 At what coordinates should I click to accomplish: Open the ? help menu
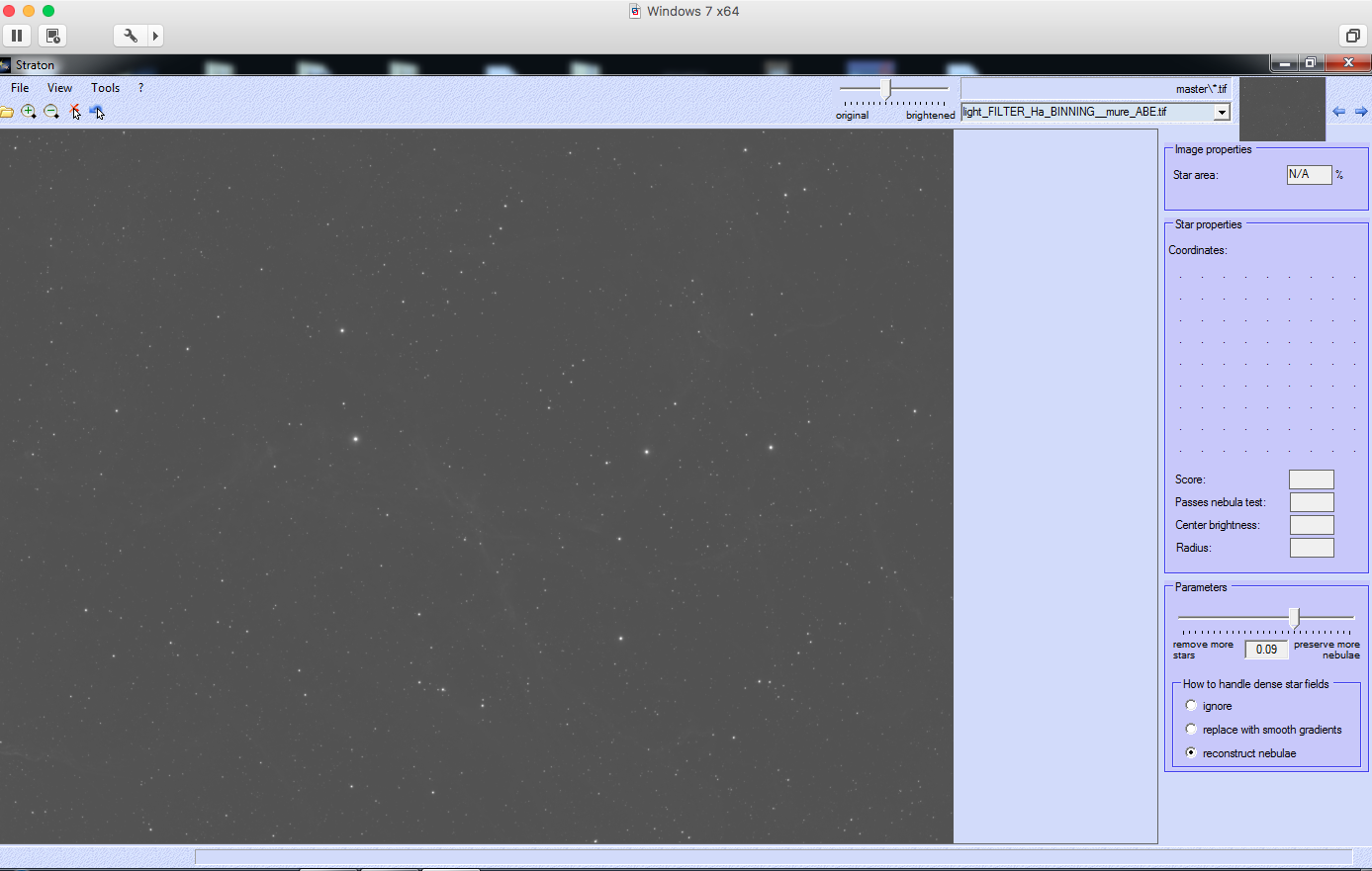(x=140, y=88)
